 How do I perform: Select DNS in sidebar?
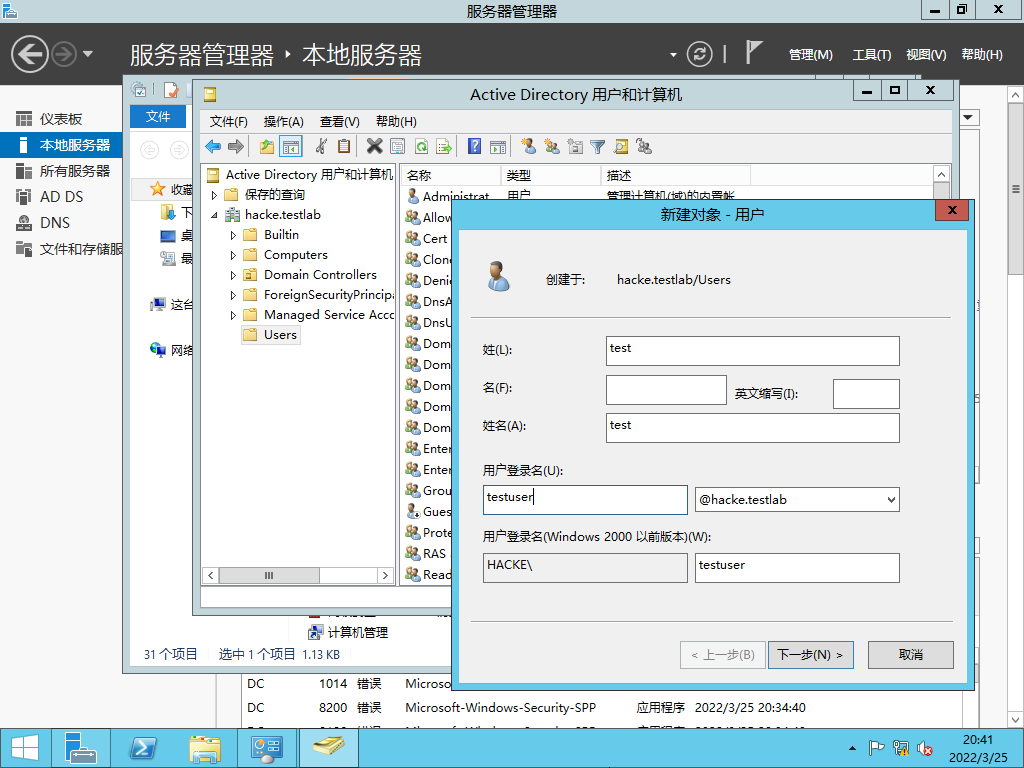pyautogui.click(x=61, y=223)
